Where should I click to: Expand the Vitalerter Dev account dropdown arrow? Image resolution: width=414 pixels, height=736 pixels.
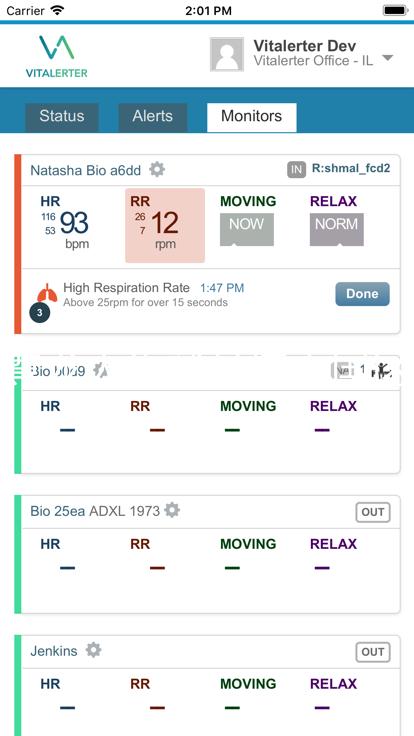tap(387, 58)
